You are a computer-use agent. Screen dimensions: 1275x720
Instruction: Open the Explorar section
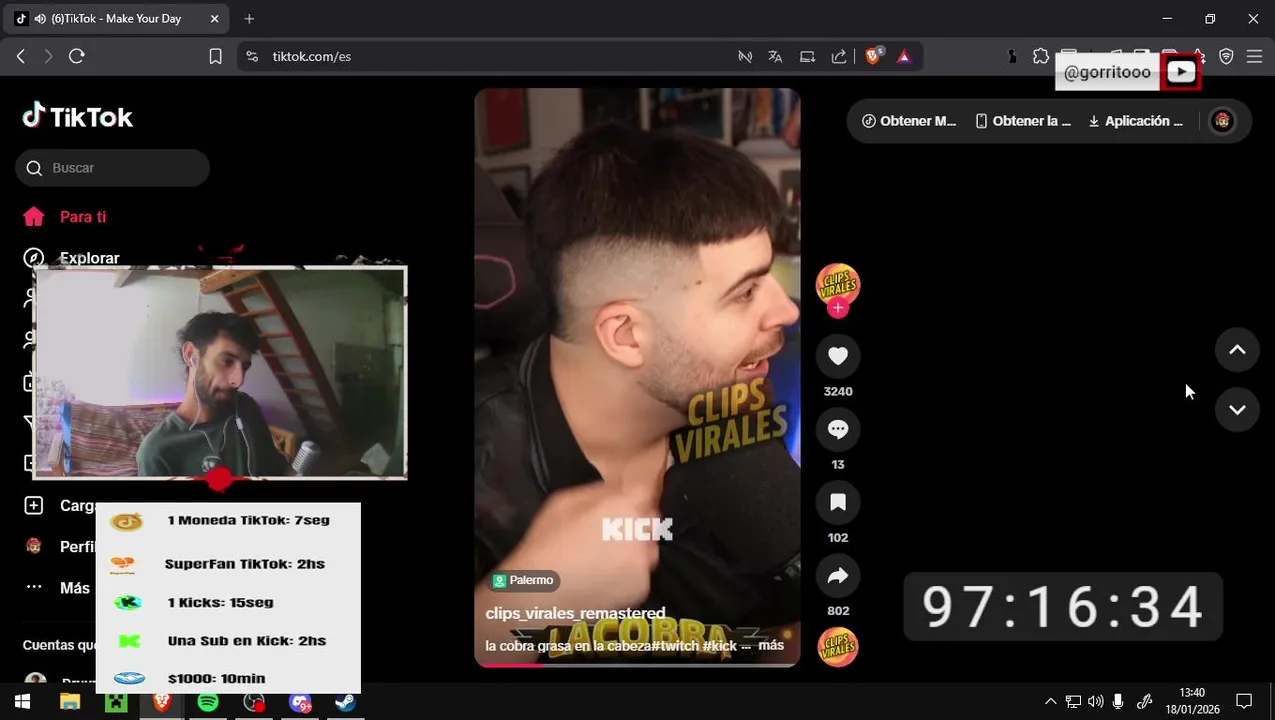[x=71, y=258]
